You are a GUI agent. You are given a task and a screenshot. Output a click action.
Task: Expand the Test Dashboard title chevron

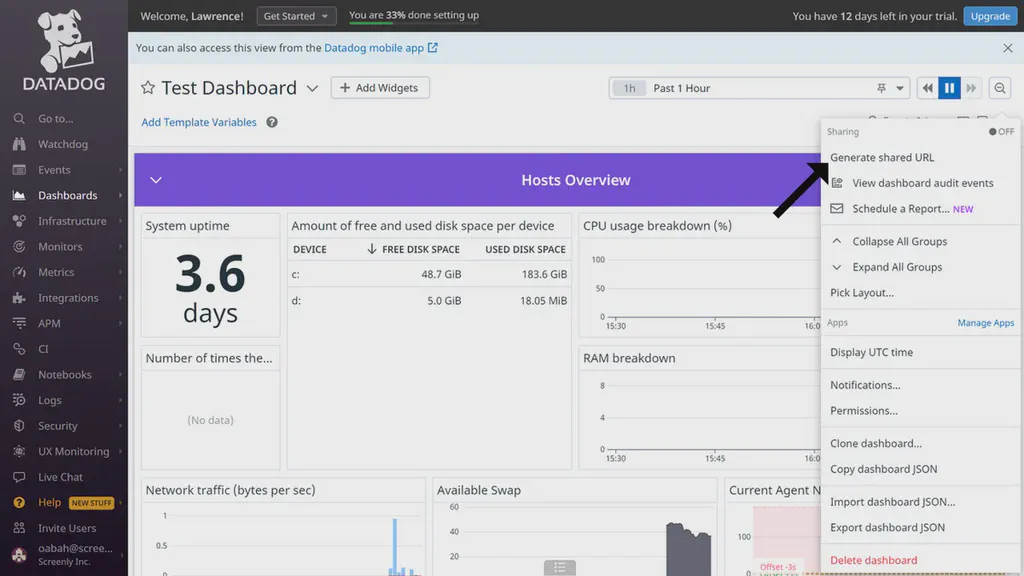[x=312, y=88]
